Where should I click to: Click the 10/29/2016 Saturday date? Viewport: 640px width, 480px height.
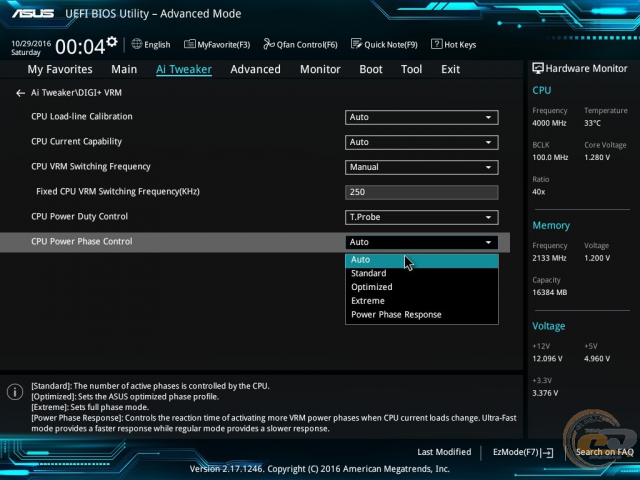(x=31, y=48)
